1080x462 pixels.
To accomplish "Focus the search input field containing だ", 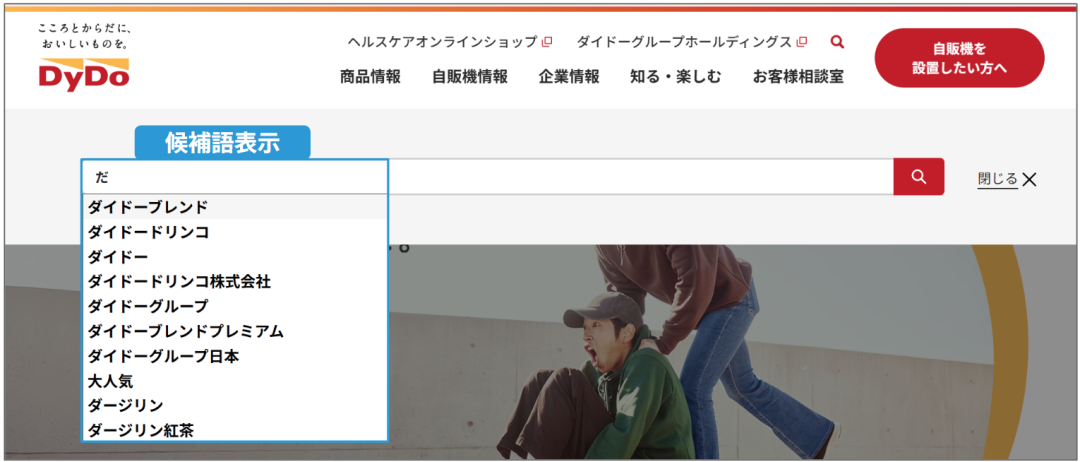I will tap(488, 176).
